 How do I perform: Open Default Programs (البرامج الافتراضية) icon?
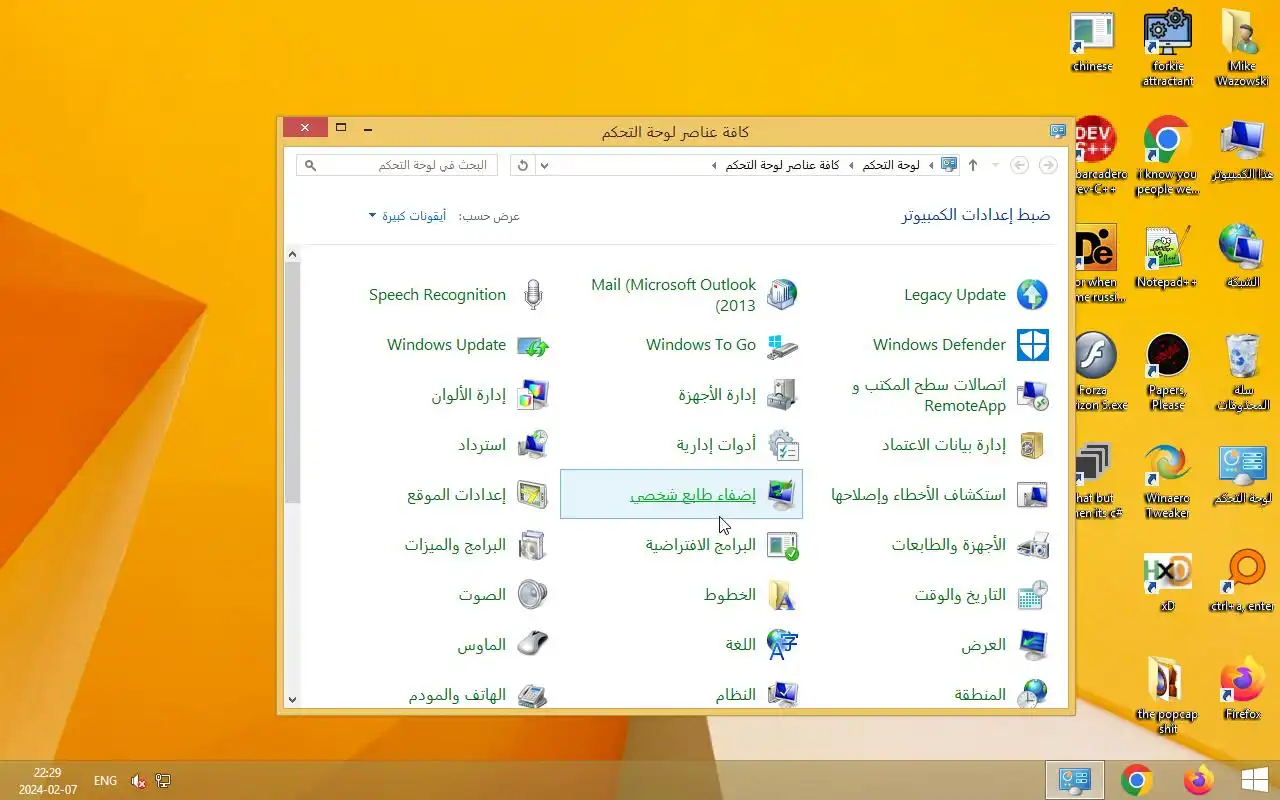pyautogui.click(x=782, y=545)
